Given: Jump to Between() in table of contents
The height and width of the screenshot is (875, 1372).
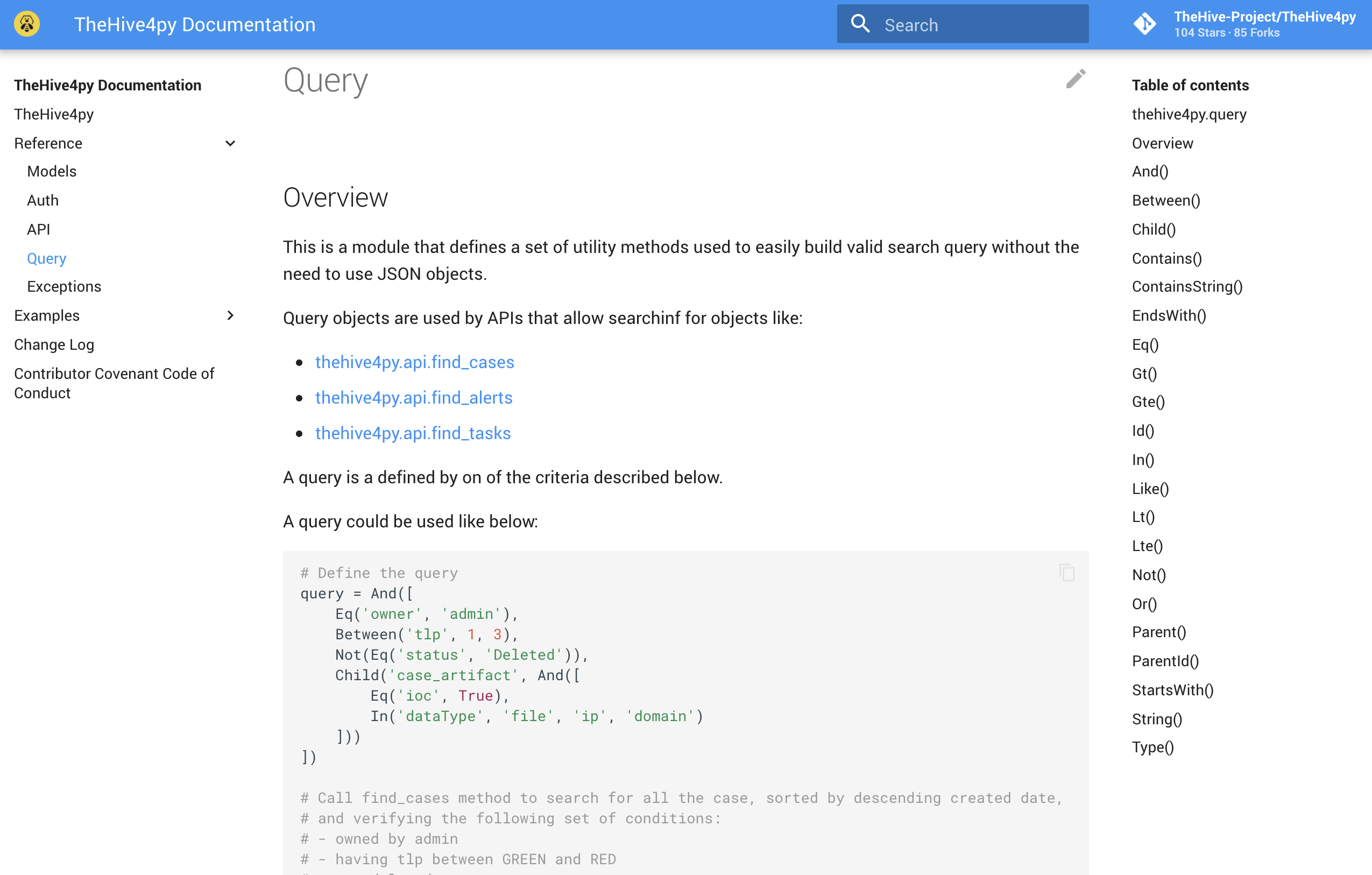Looking at the screenshot, I should [x=1166, y=201].
